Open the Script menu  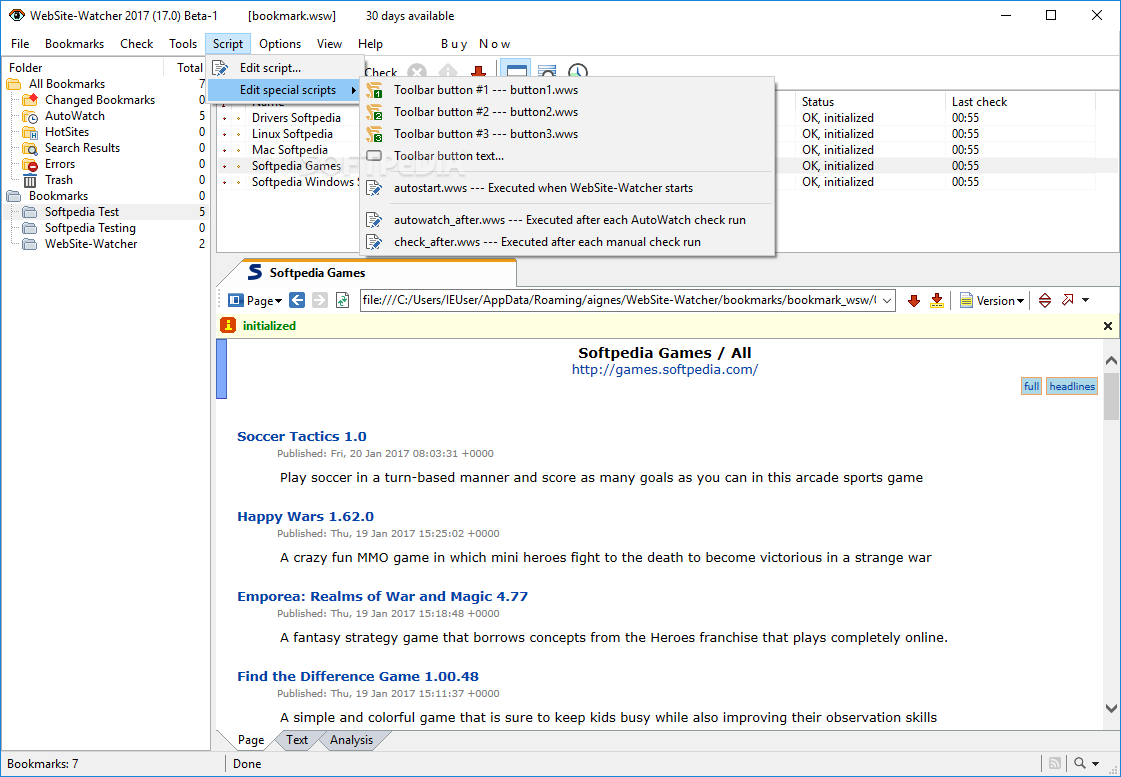pos(227,44)
